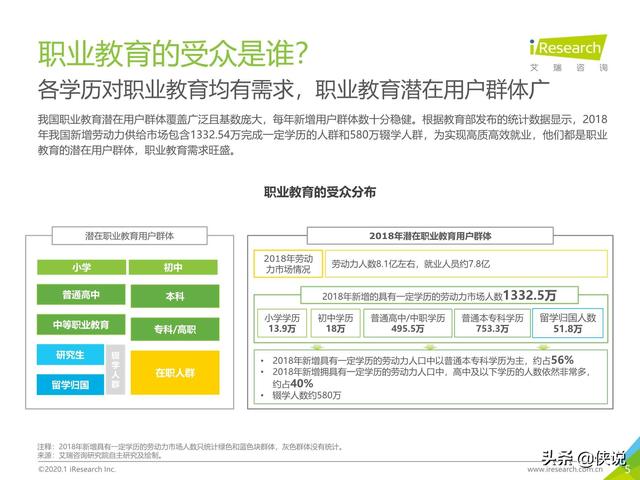Click the 1332.5万 labor market header

click(x=439, y=295)
